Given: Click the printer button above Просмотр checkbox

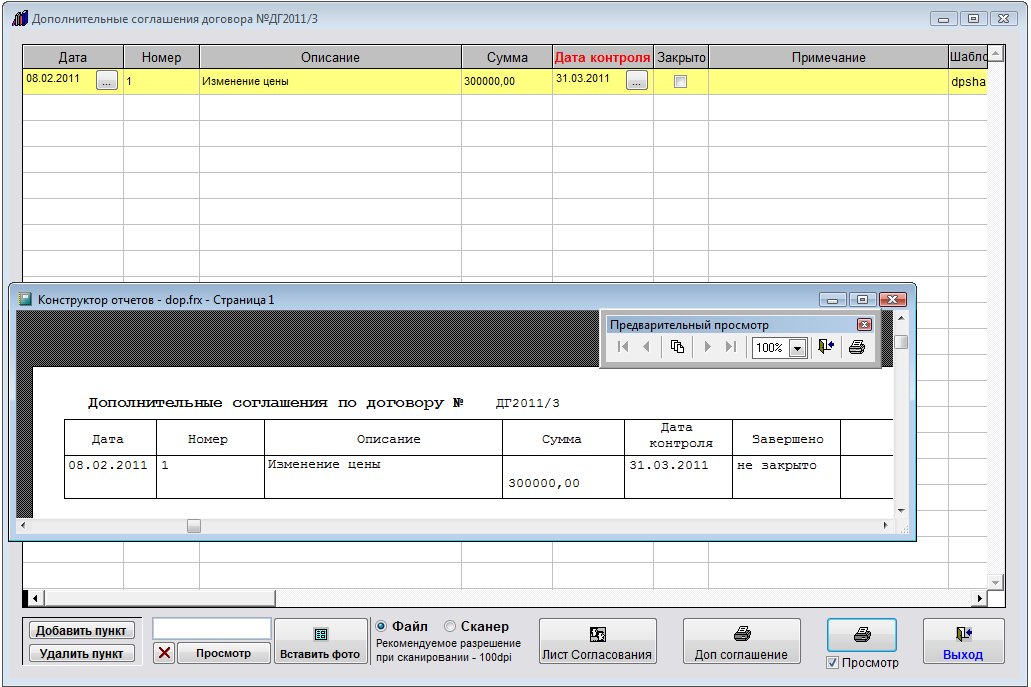Looking at the screenshot, I should (861, 635).
